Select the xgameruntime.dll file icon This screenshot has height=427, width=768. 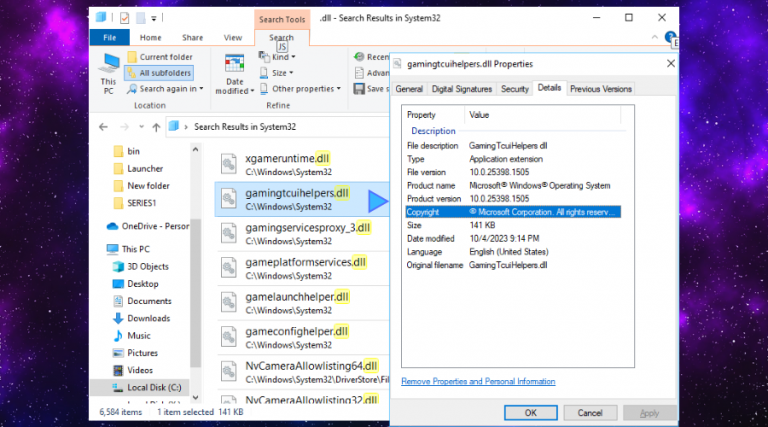click(x=229, y=164)
